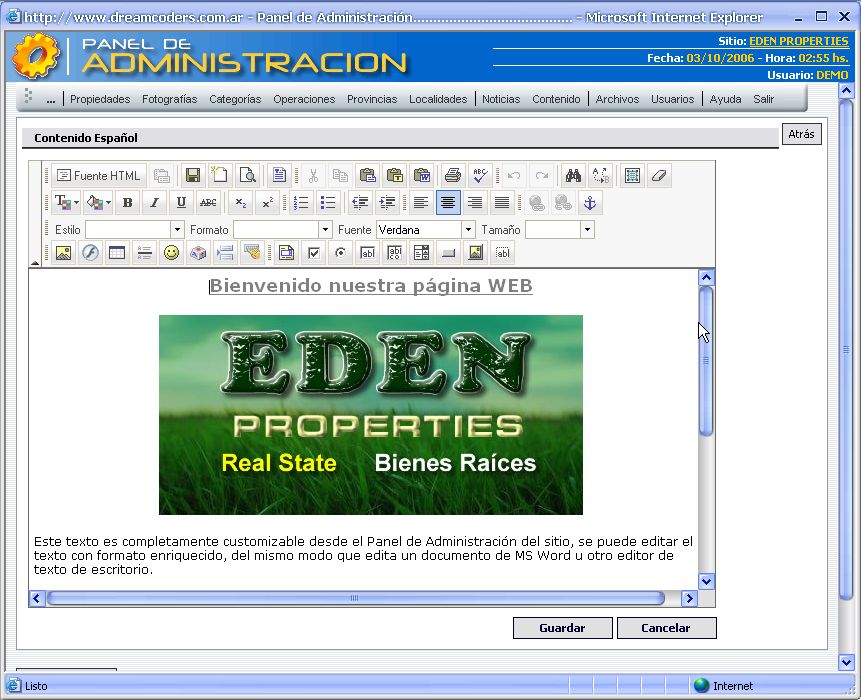861x700 pixels.
Task: Click the Paste clipboard icon
Action: (367, 176)
